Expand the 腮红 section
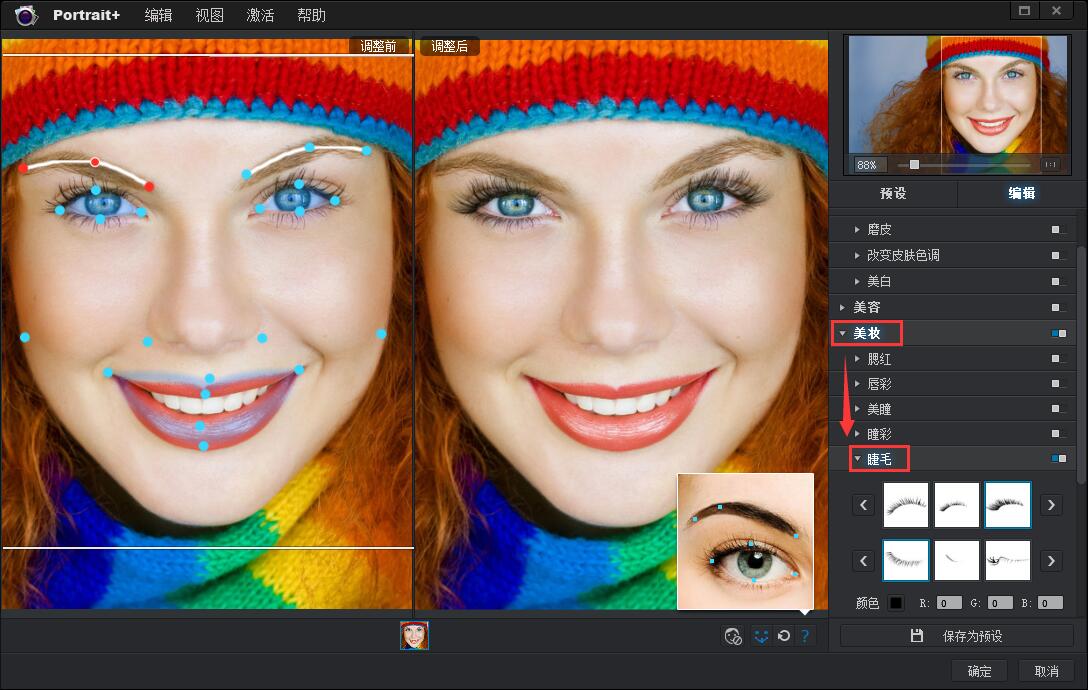 [857, 359]
